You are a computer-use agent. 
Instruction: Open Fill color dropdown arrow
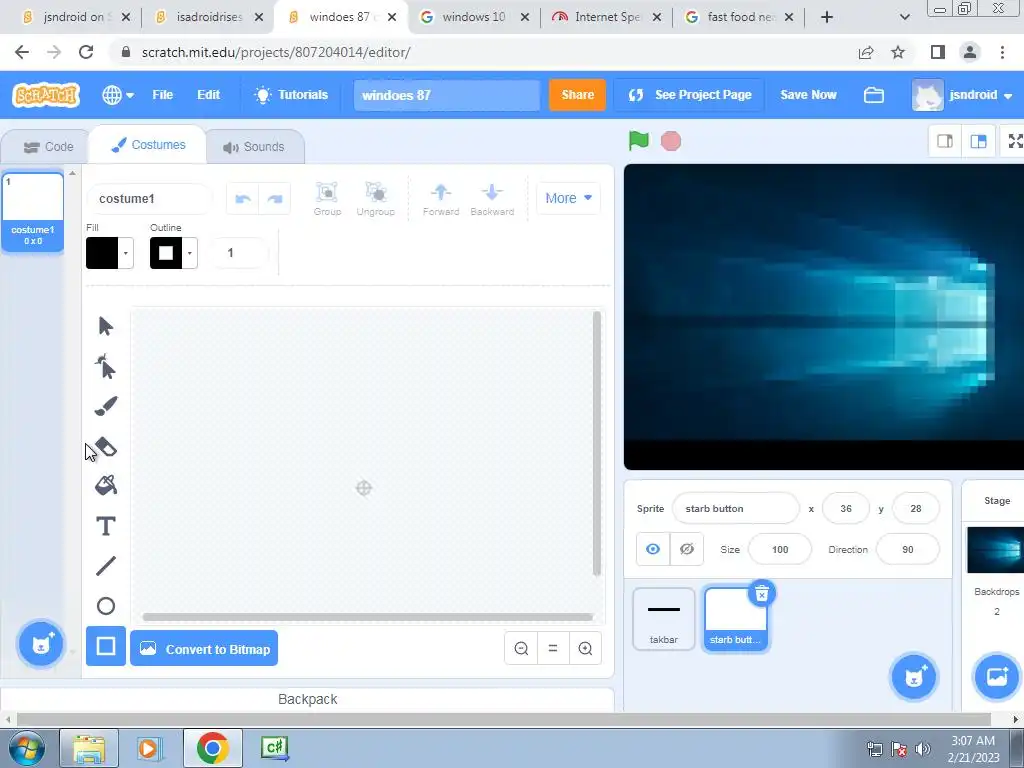click(126, 253)
